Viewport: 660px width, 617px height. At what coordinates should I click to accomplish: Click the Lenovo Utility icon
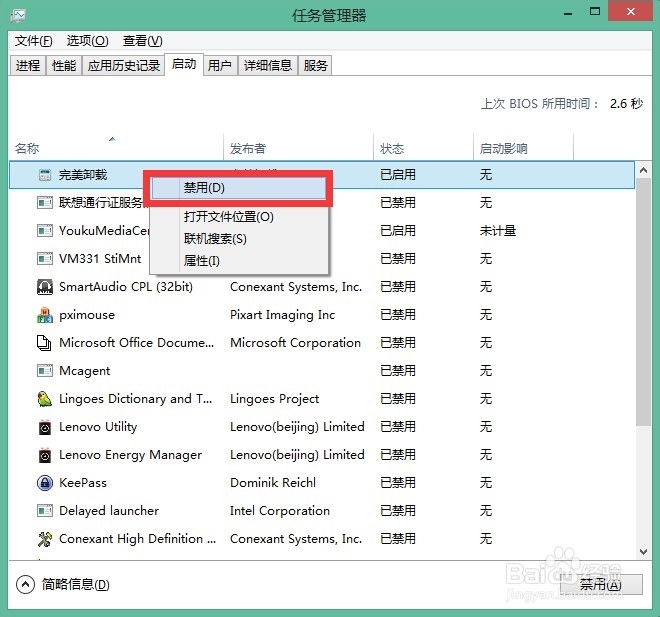pos(45,427)
